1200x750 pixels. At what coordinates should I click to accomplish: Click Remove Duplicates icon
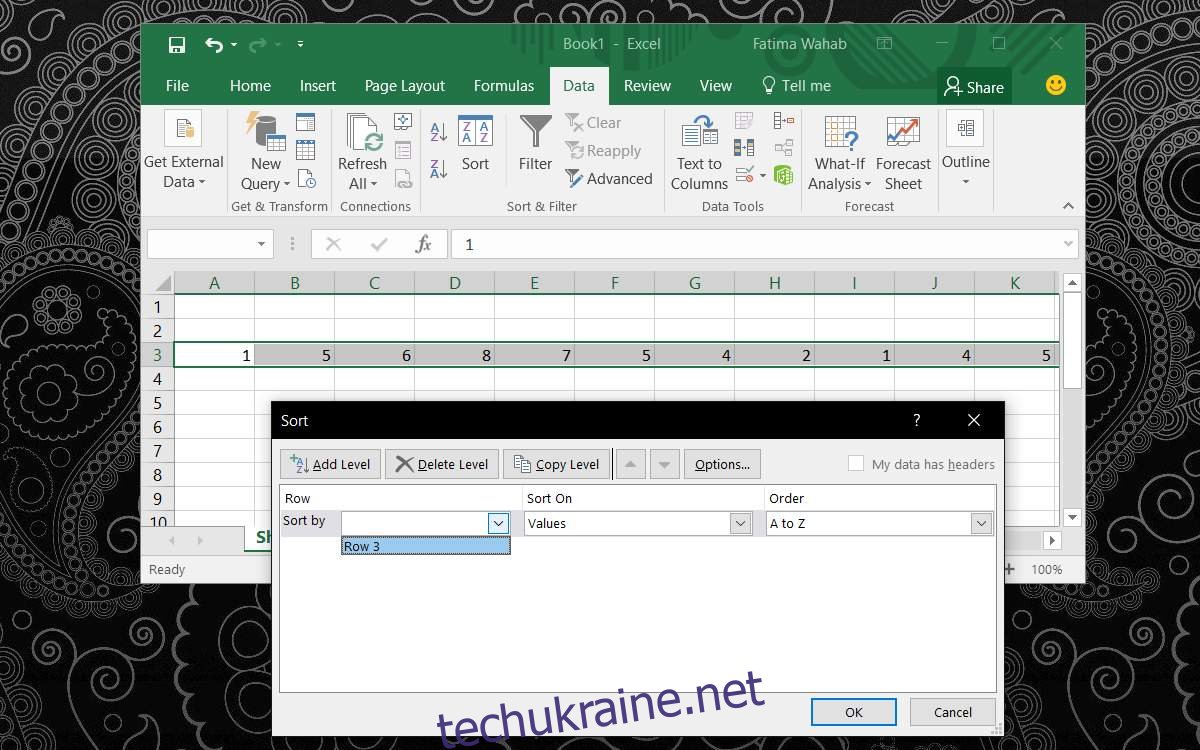pos(744,148)
